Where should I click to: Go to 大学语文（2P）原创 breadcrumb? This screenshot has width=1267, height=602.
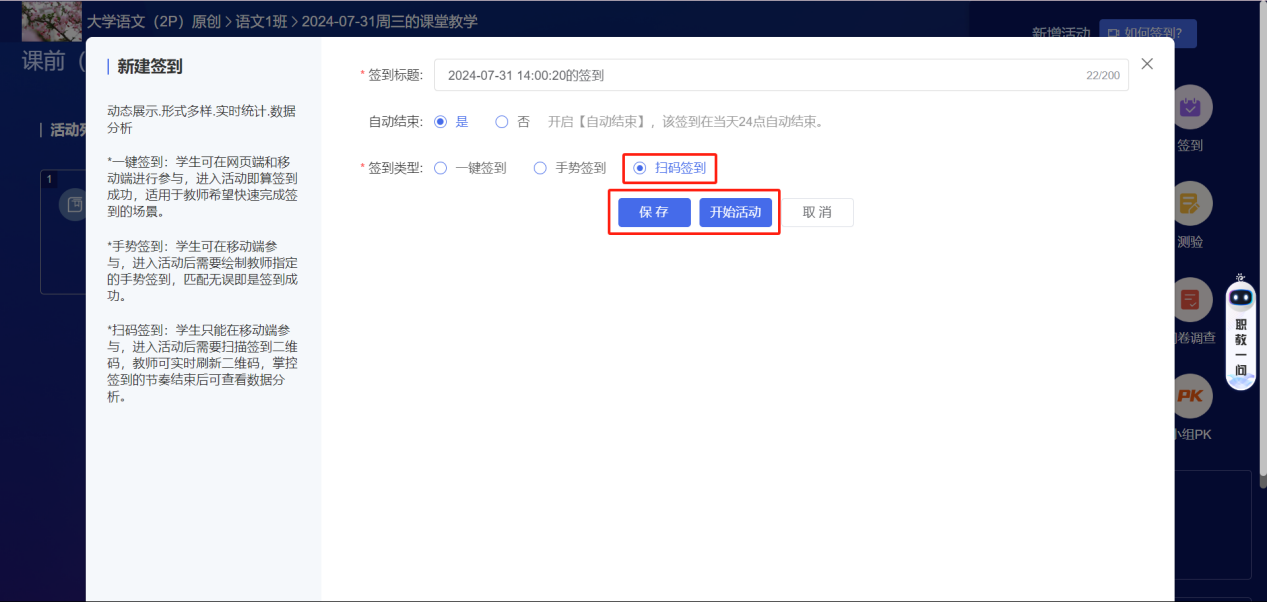pyautogui.click(x=153, y=21)
